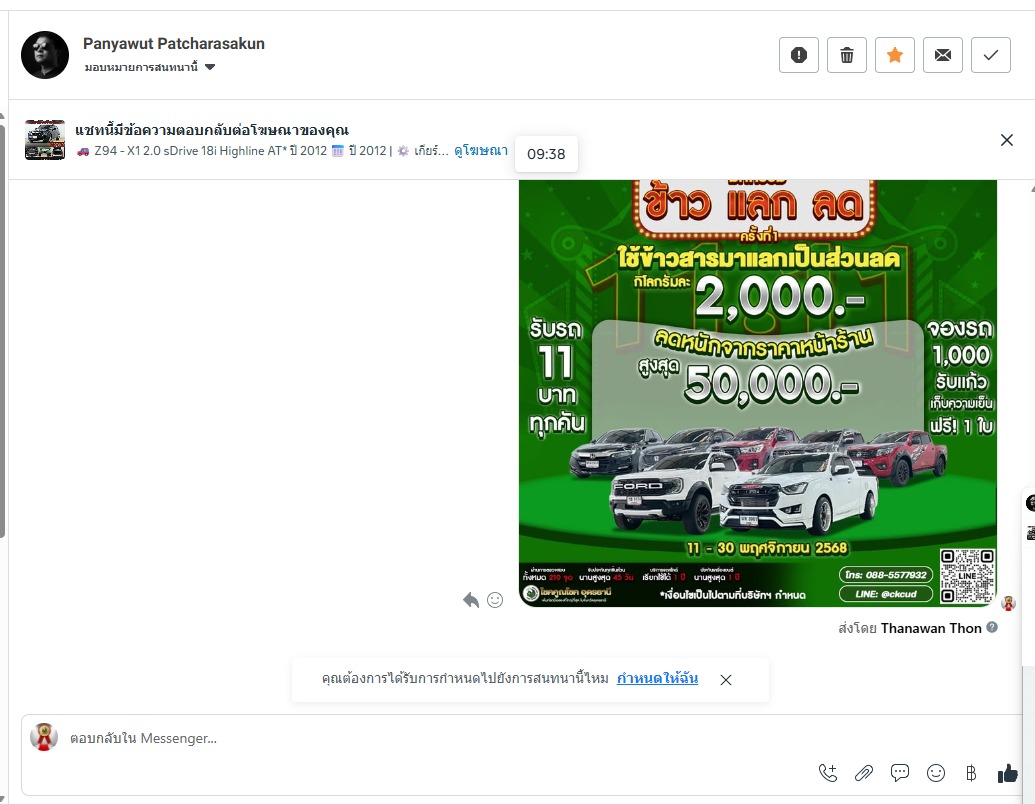Click sender name Thanawan Thon

[x=931, y=628]
